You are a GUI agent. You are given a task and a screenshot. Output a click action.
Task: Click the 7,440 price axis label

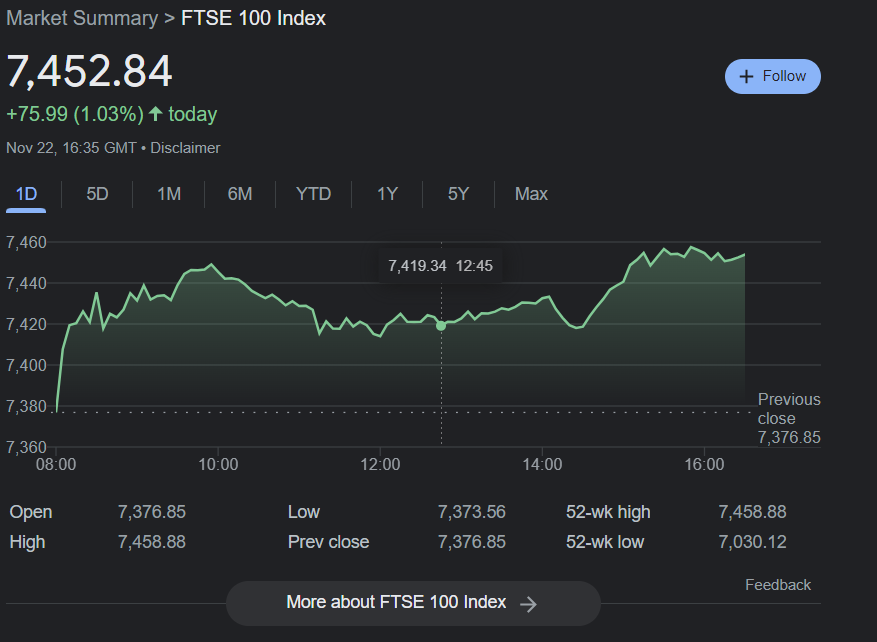click(x=26, y=284)
